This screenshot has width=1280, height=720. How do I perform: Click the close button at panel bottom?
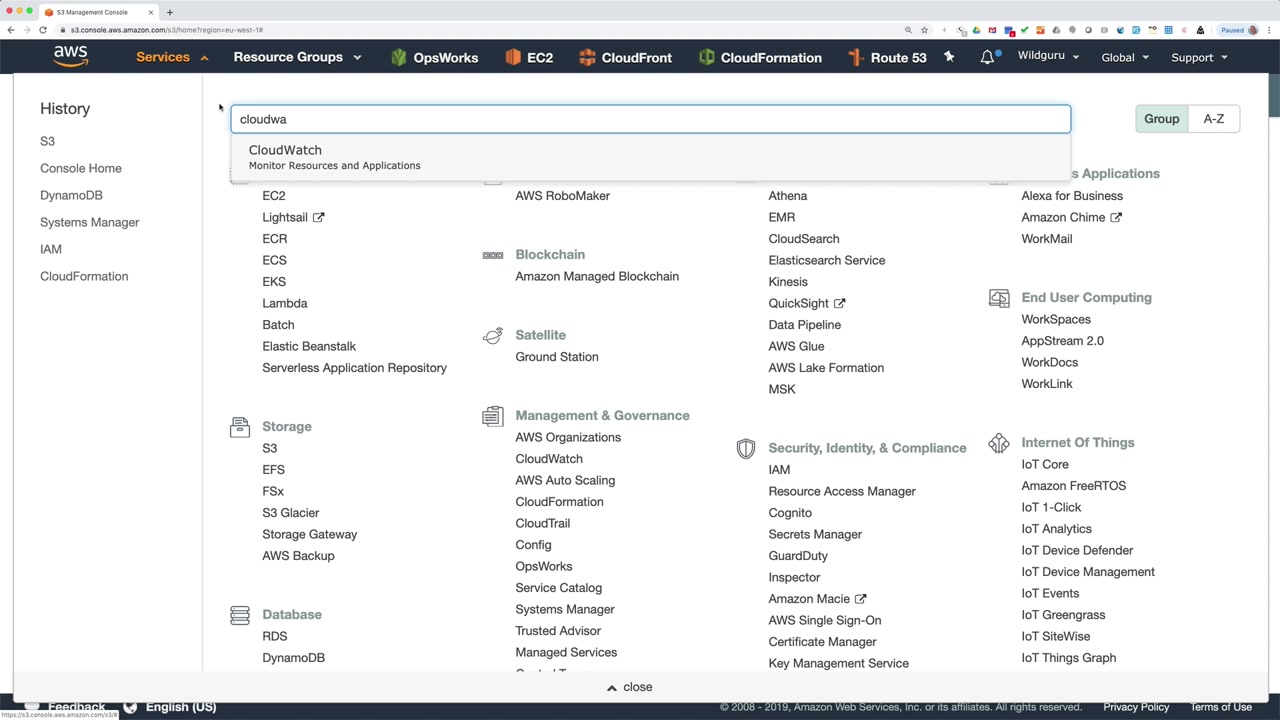[x=630, y=687]
